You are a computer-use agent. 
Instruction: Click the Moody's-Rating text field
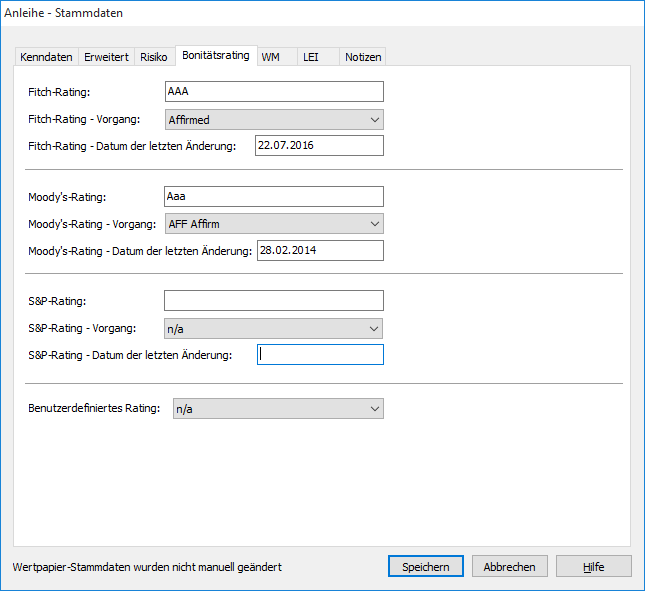click(x=273, y=197)
